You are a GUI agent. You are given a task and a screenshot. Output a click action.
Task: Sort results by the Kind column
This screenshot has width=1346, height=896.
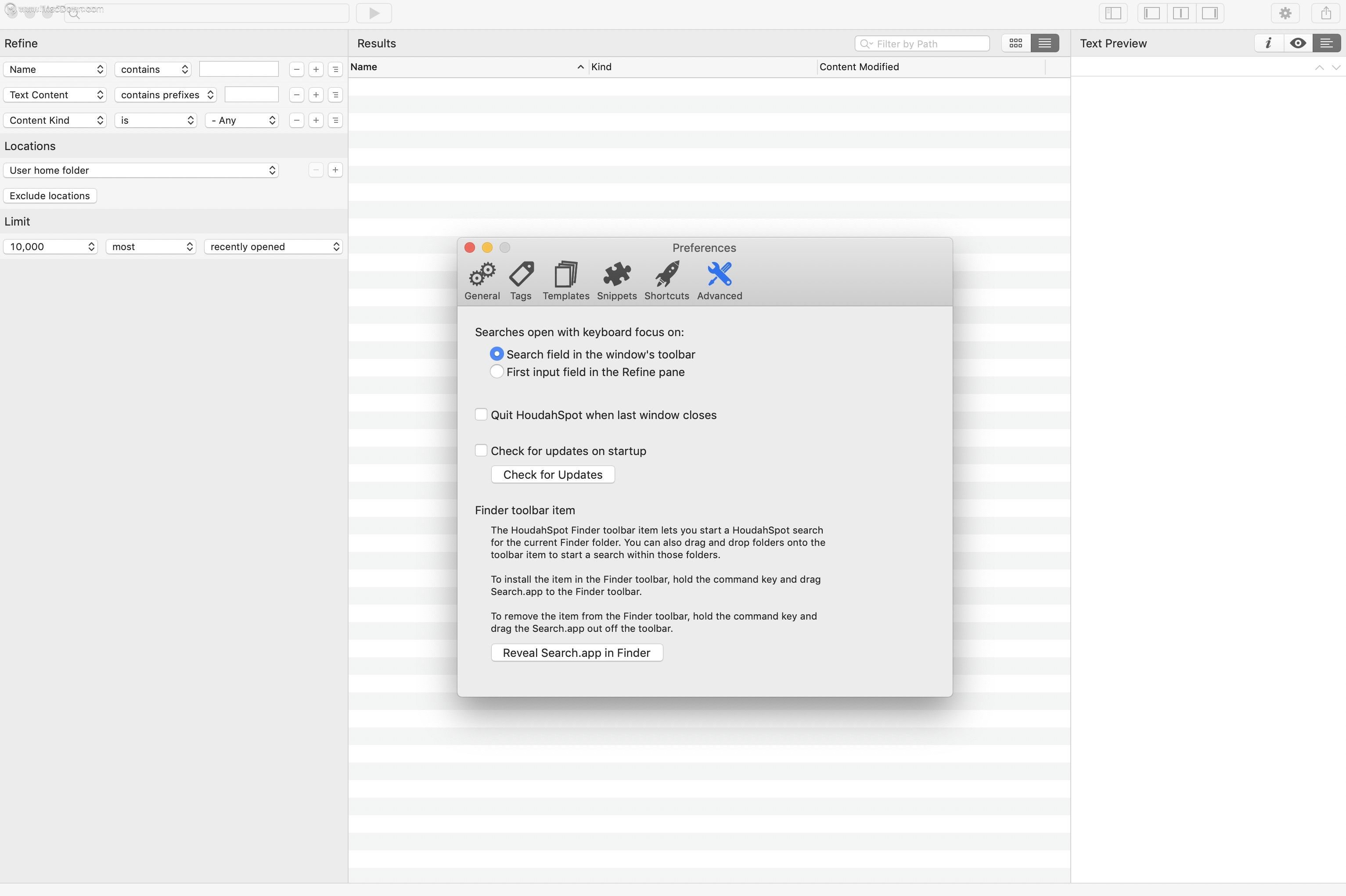(703, 67)
